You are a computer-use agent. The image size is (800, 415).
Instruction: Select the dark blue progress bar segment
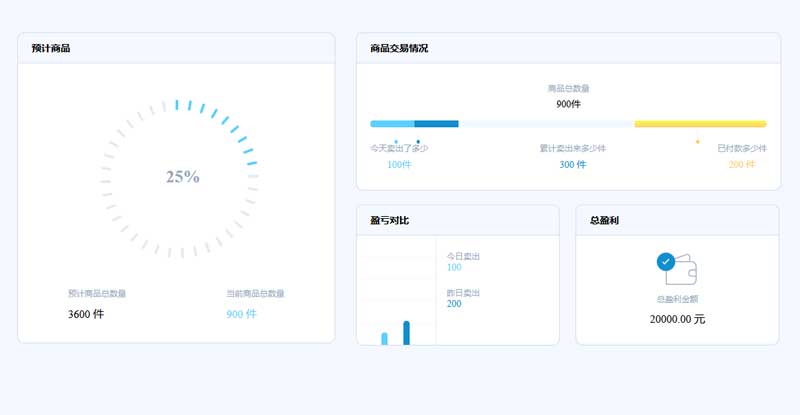[436, 124]
